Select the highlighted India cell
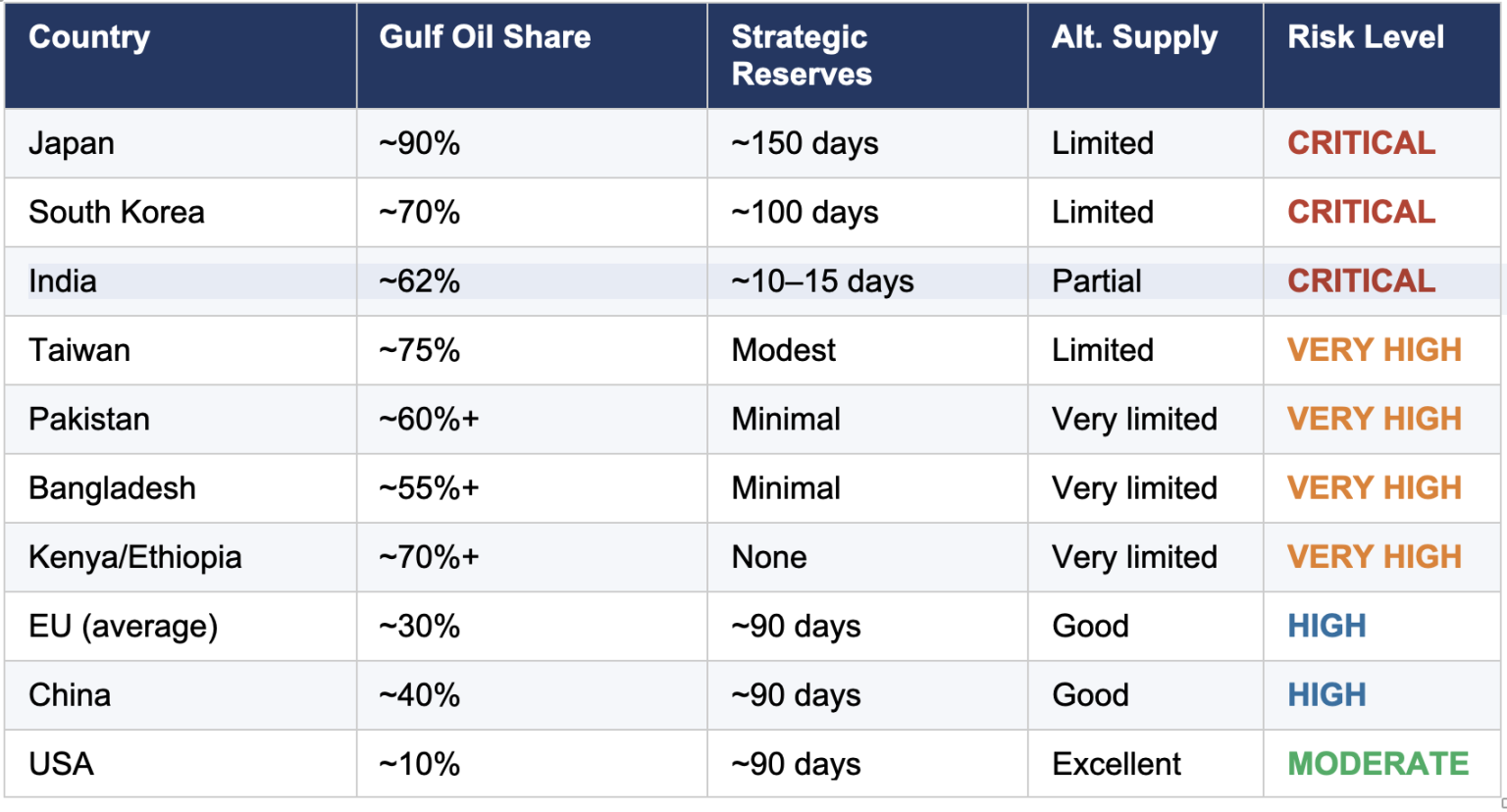 click(63, 281)
